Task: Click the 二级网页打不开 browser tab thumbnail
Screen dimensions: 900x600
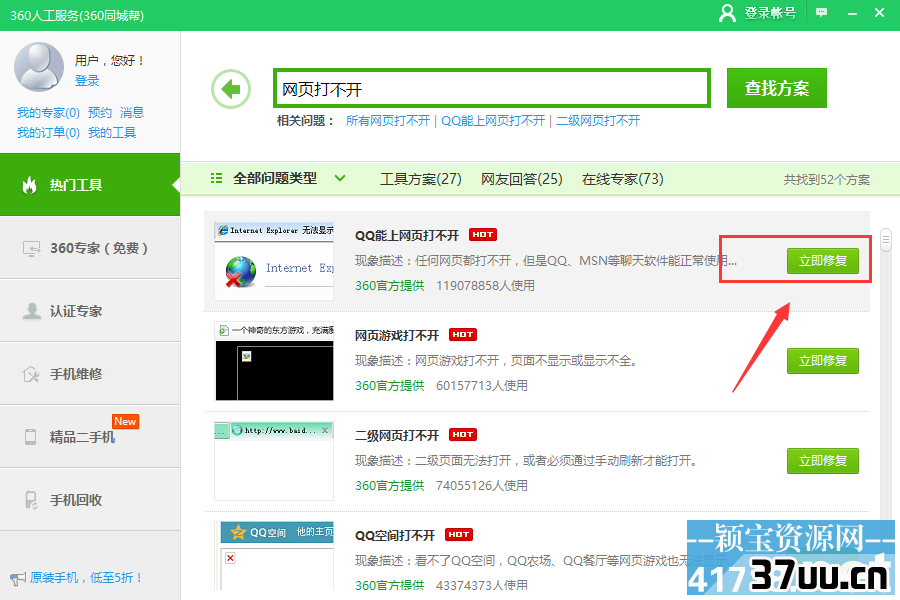Action: [274, 461]
